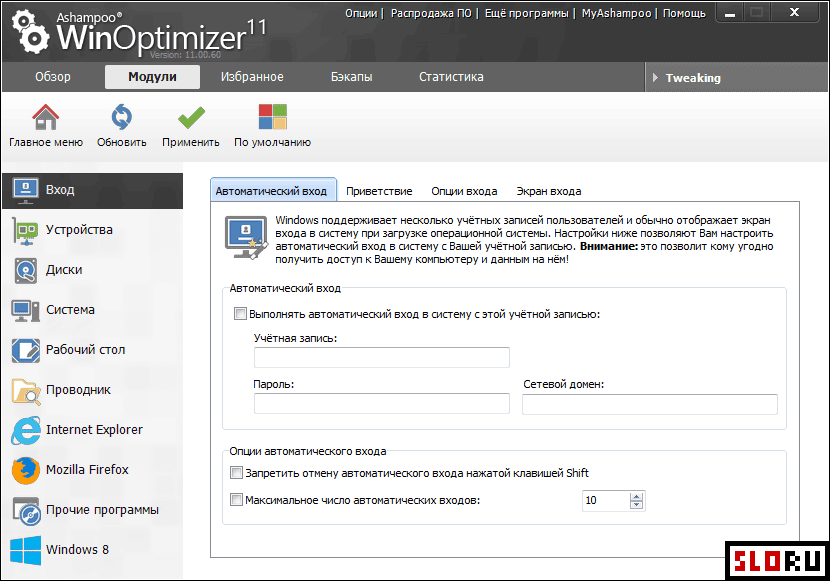Open the Прочие программы sidebar label

pos(102,510)
